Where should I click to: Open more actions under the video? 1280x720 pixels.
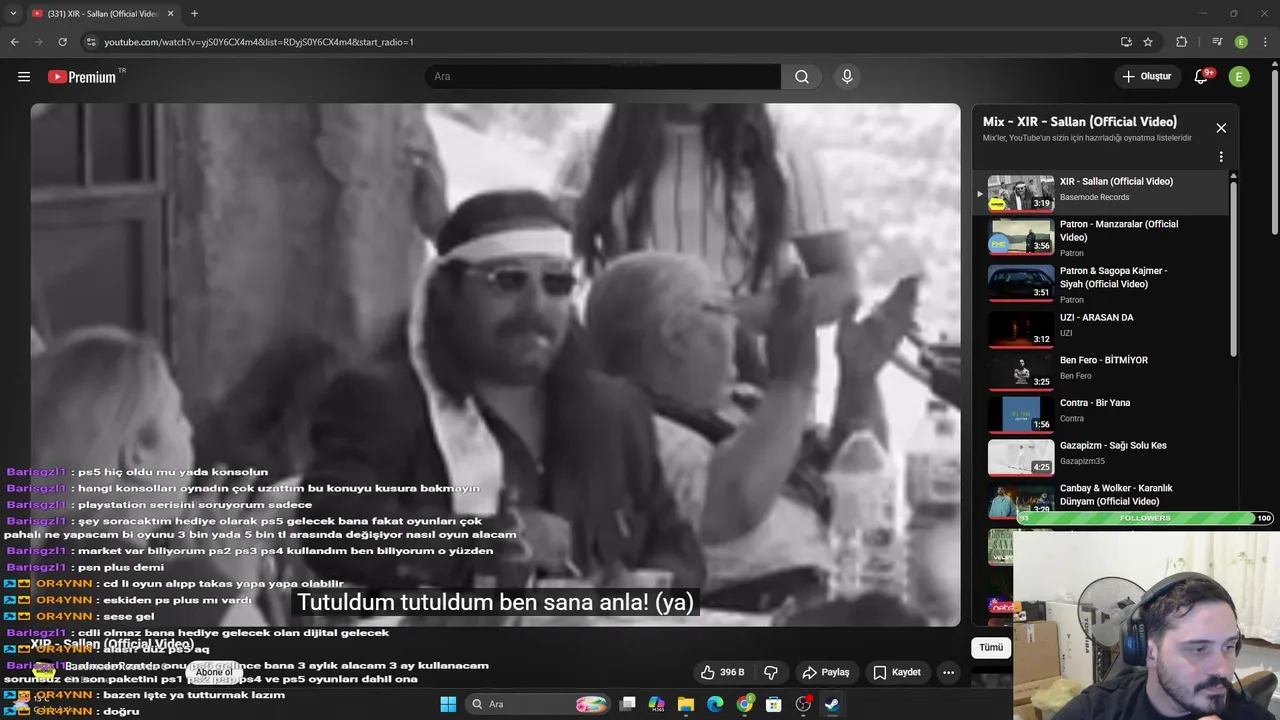click(948, 673)
